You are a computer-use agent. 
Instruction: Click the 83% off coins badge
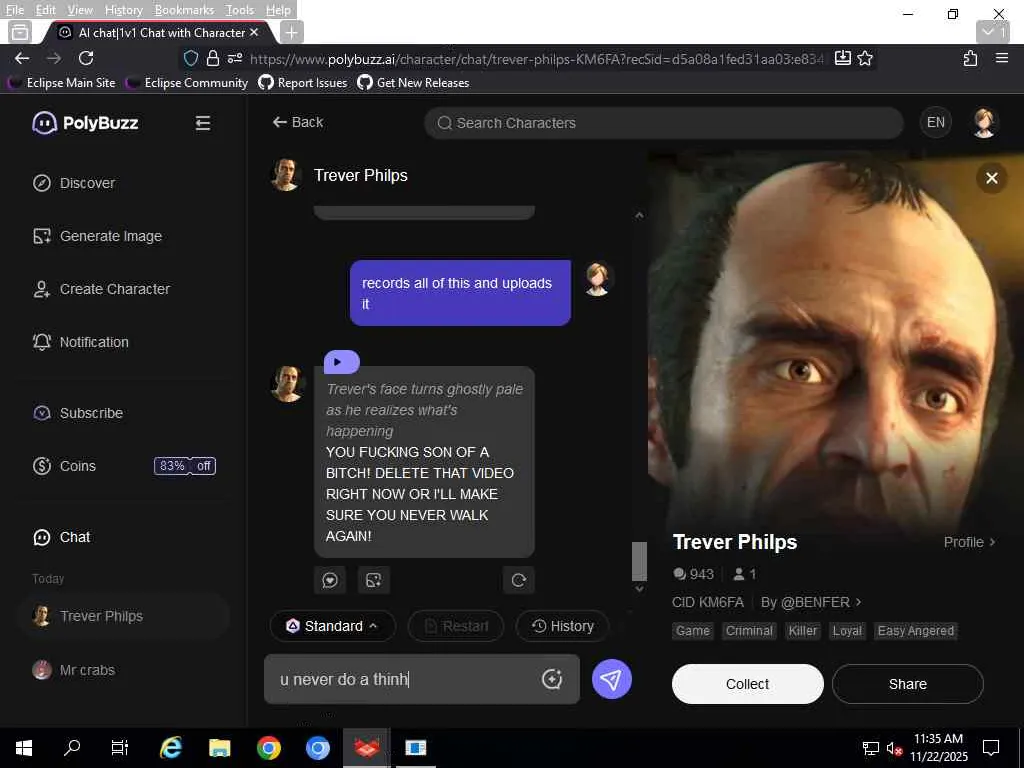coord(185,466)
